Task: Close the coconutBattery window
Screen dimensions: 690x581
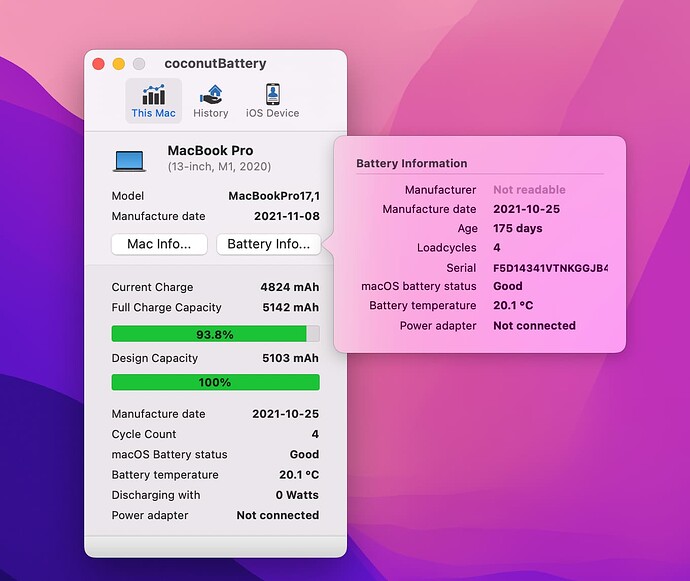Action: pyautogui.click(x=99, y=64)
